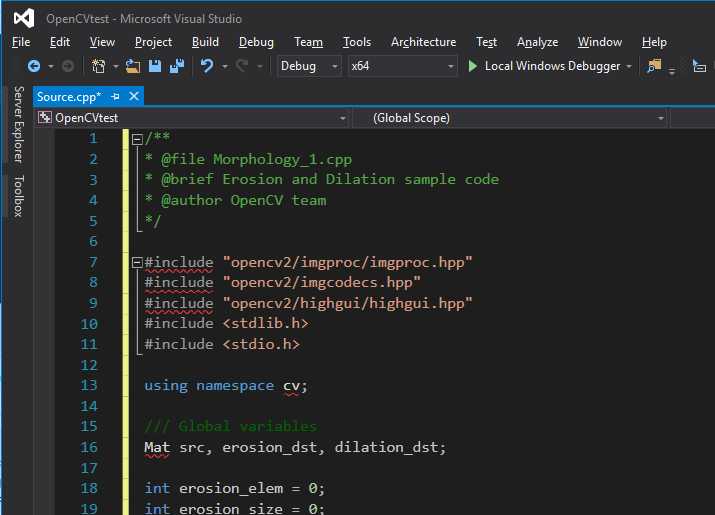This screenshot has height=515, width=715.
Task: Click the imgcodecs.hpp include string
Action: [x=321, y=282]
